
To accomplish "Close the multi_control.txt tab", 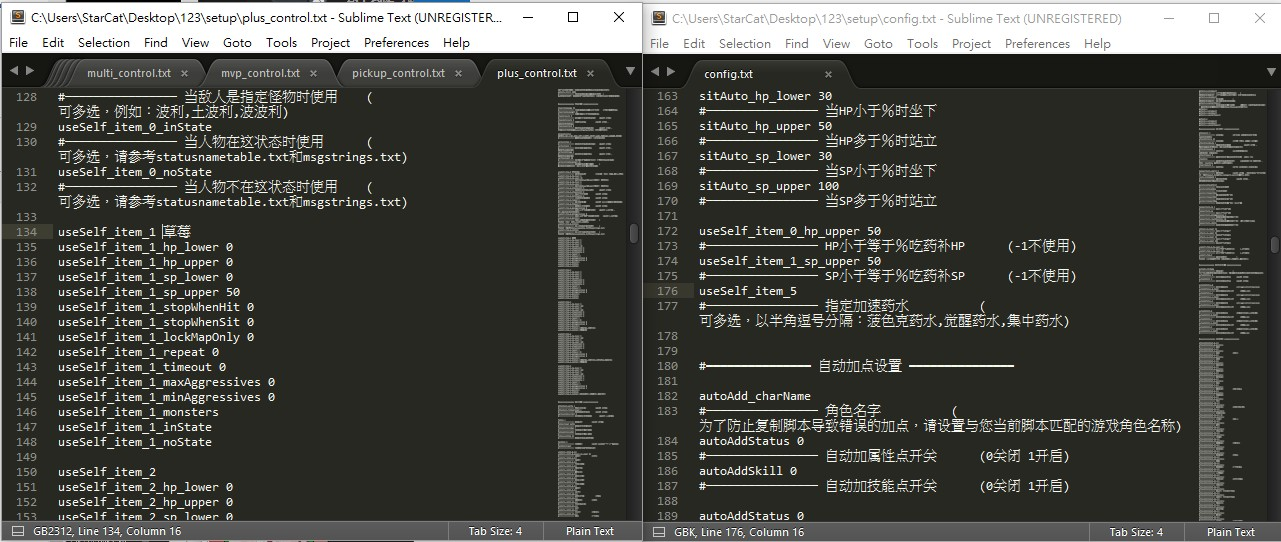I will 188,73.
